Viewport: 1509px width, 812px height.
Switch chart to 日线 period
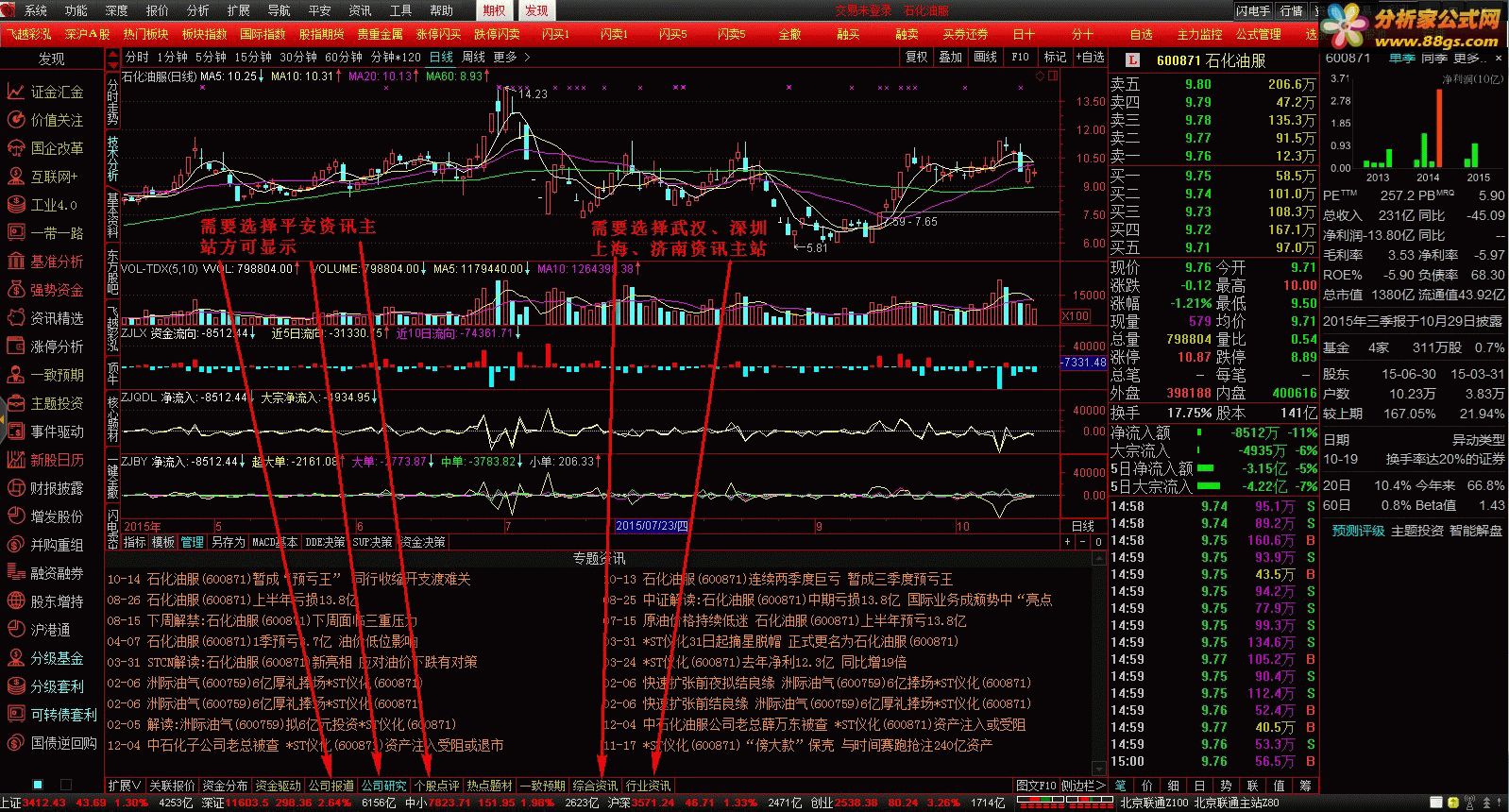[441, 58]
